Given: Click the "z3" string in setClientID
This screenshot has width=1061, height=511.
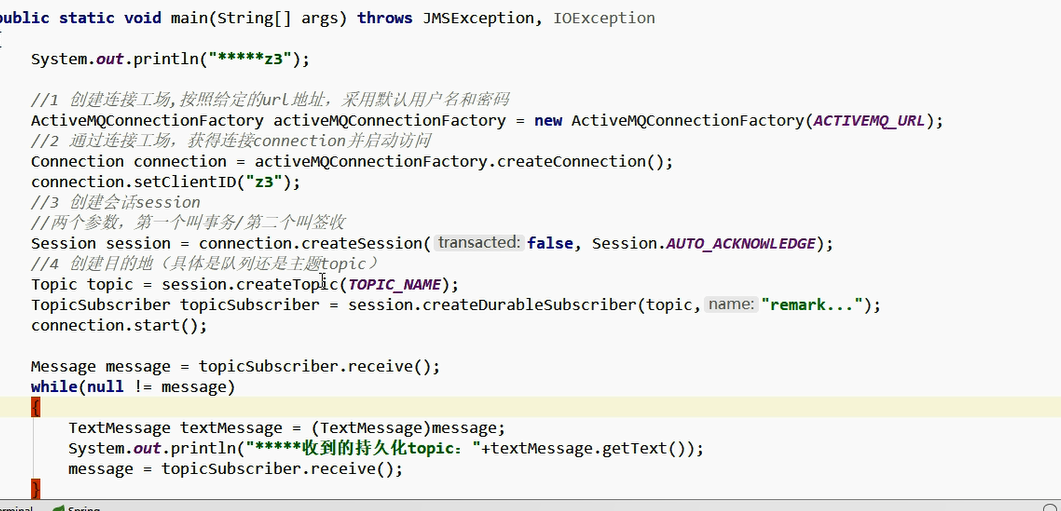Looking at the screenshot, I should tap(264, 182).
